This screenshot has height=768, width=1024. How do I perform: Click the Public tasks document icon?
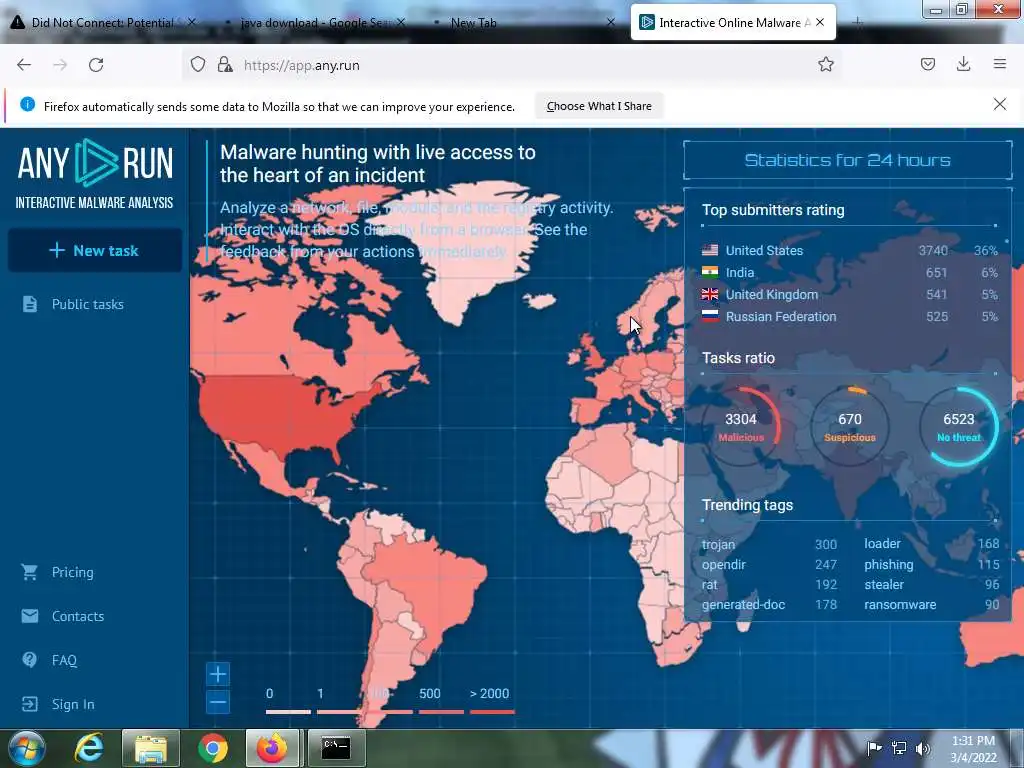pyautogui.click(x=29, y=304)
